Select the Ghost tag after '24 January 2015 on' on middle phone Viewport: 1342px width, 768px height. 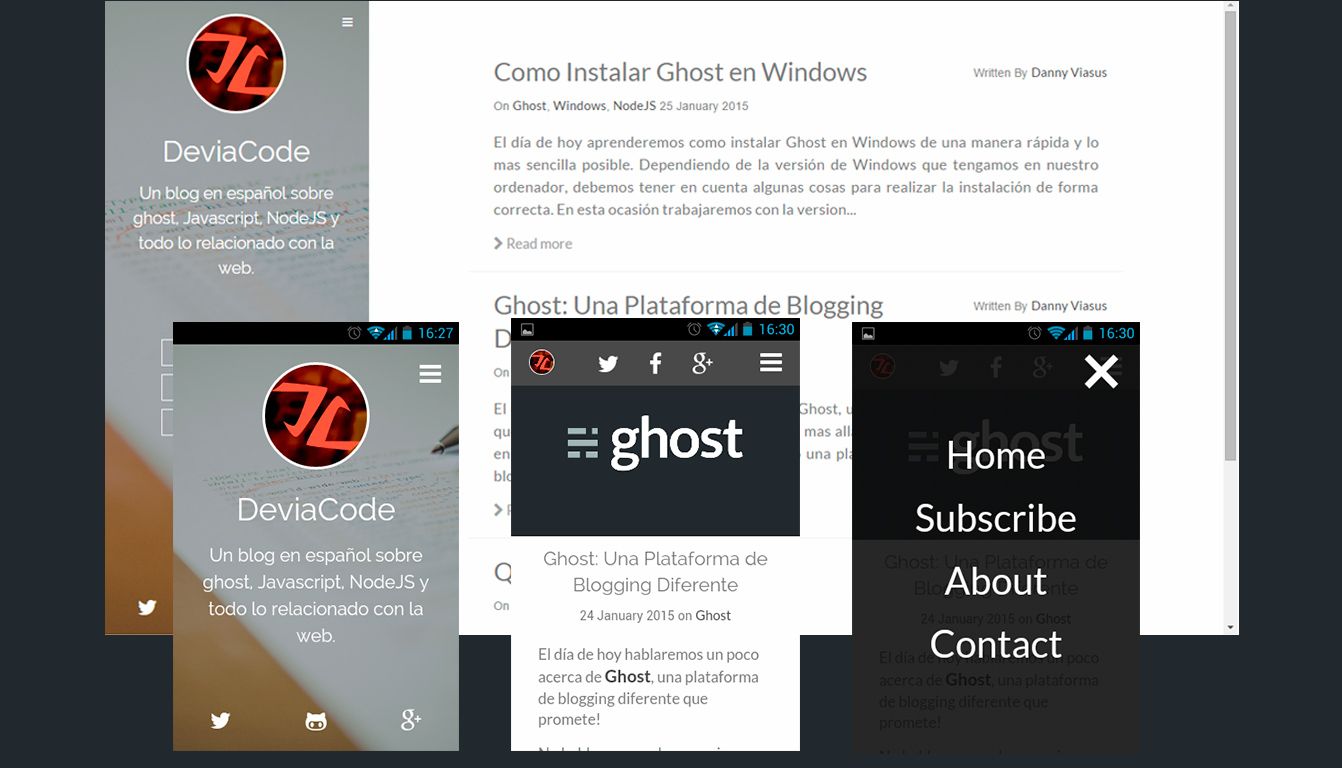(713, 616)
